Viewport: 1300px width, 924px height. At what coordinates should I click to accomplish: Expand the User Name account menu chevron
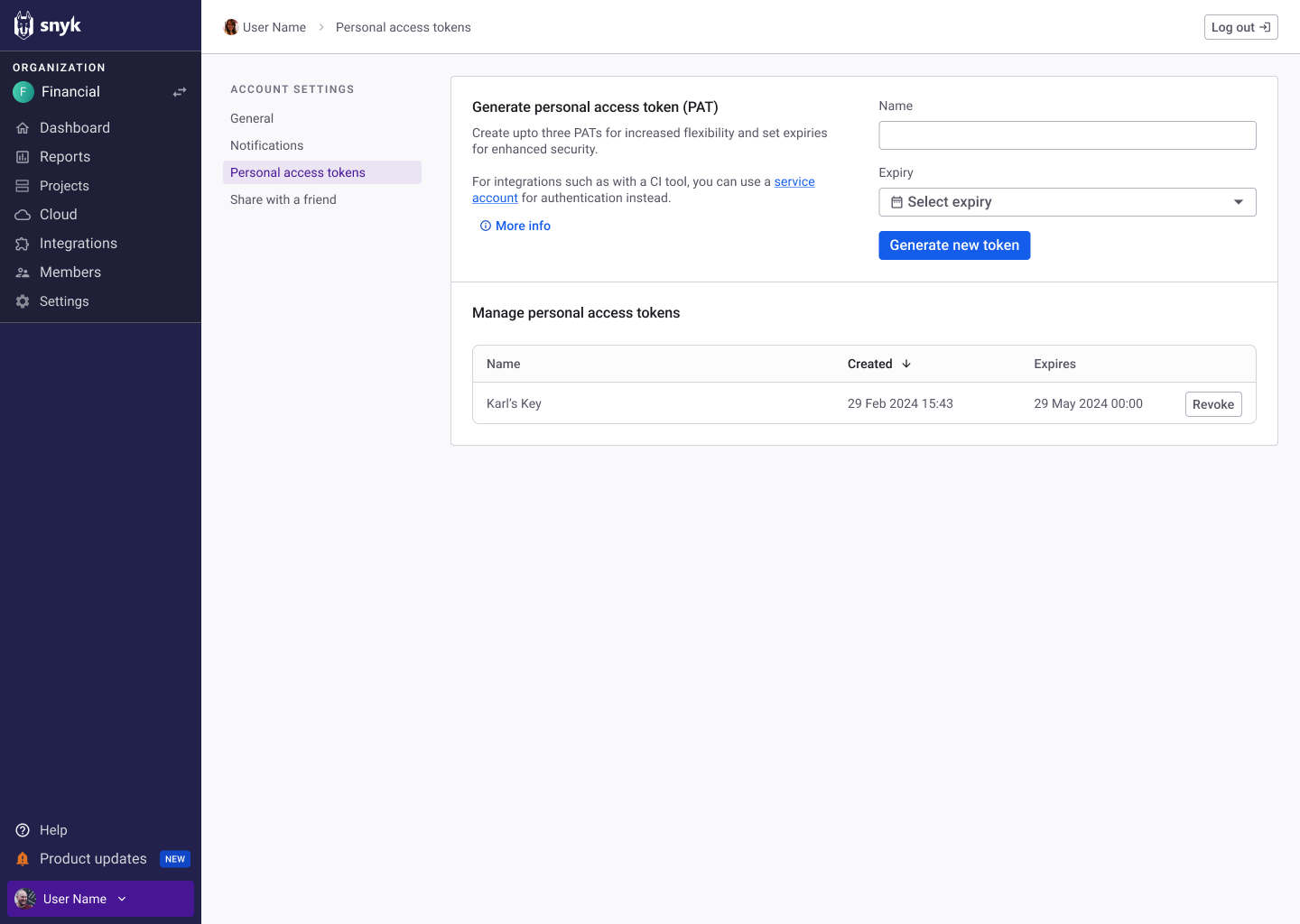click(x=122, y=899)
